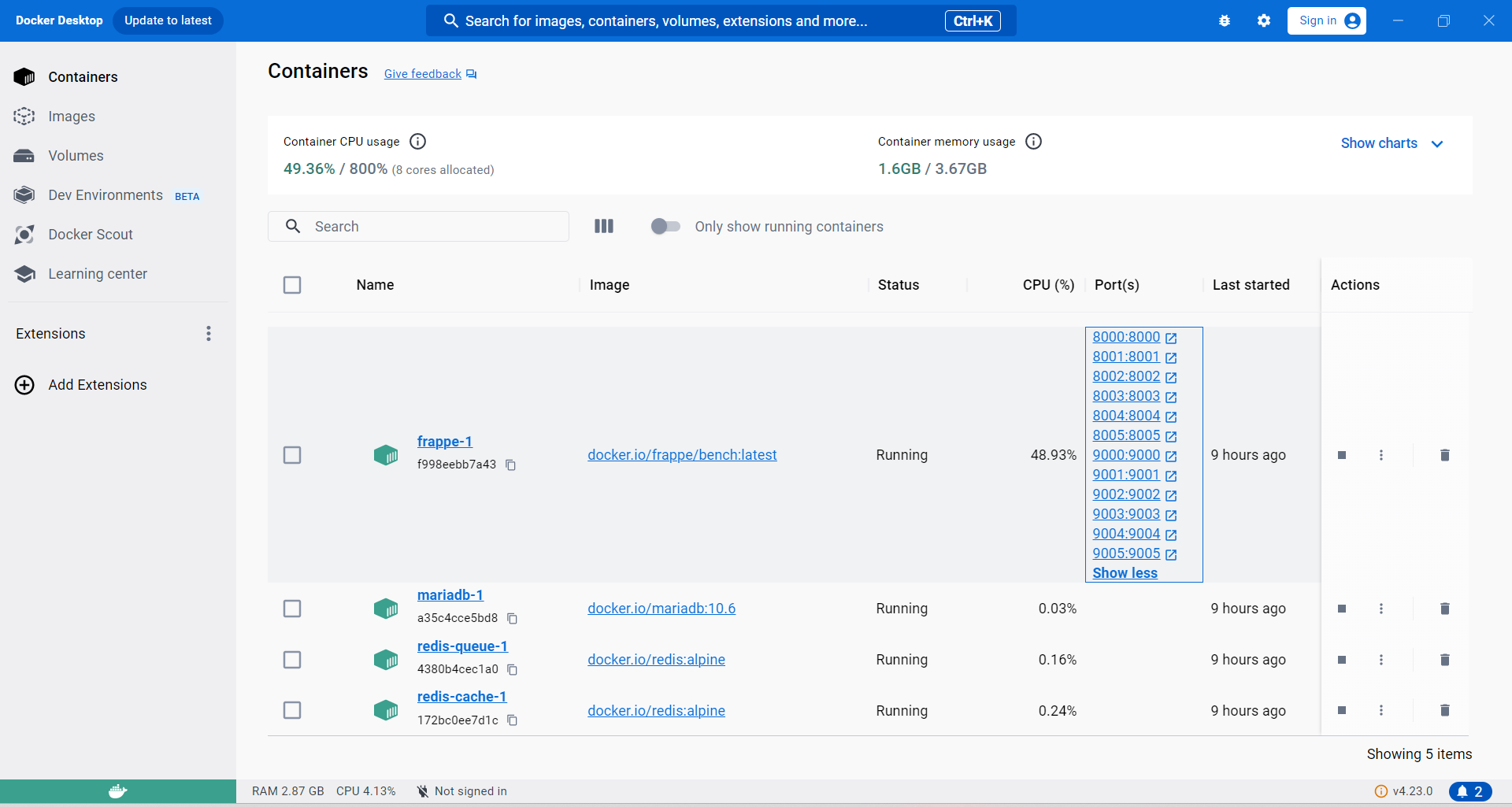Stop the frappe-1 container
The width and height of the screenshot is (1512, 807).
tap(1342, 455)
